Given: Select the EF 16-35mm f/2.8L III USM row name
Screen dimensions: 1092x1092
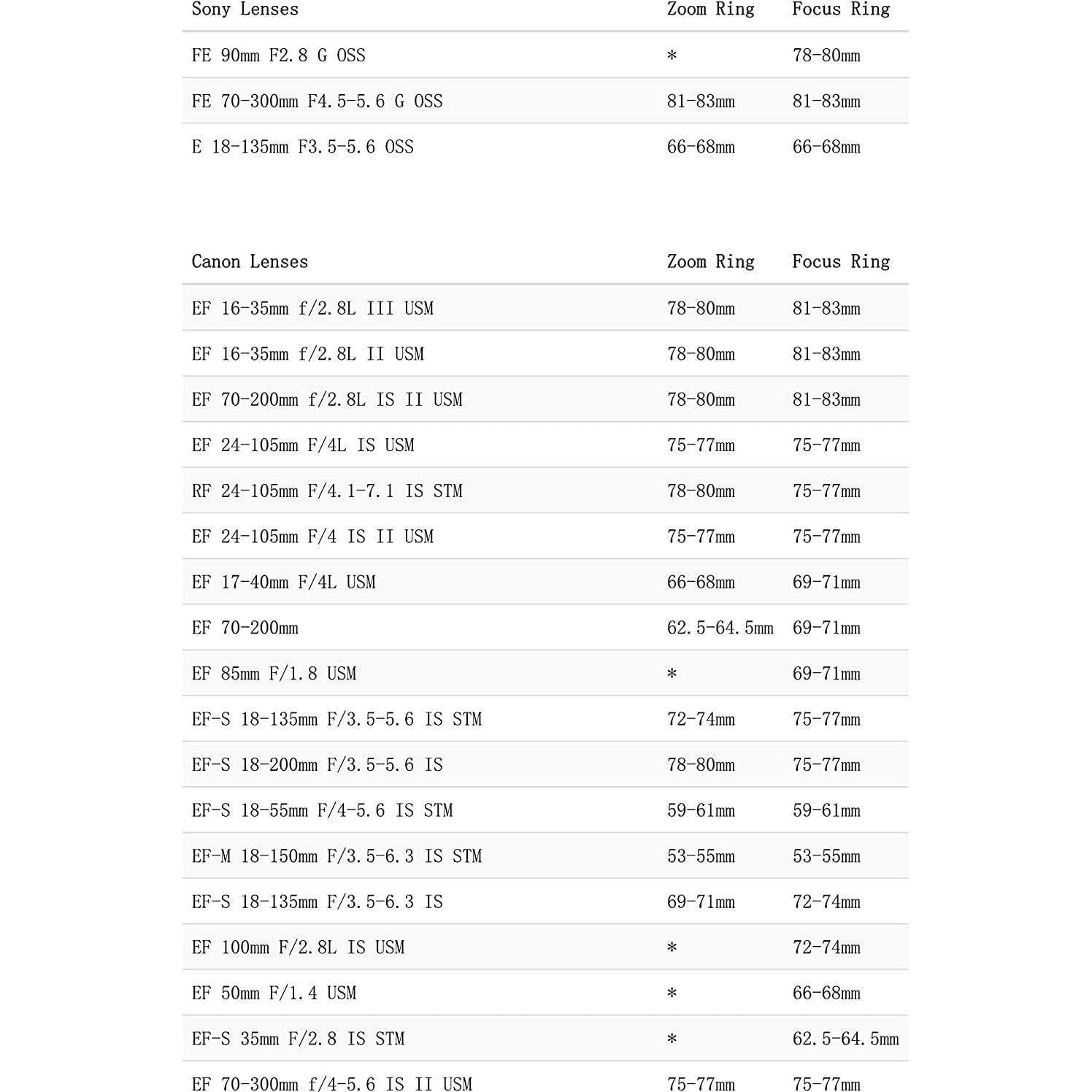Looking at the screenshot, I should pyautogui.click(x=312, y=309).
